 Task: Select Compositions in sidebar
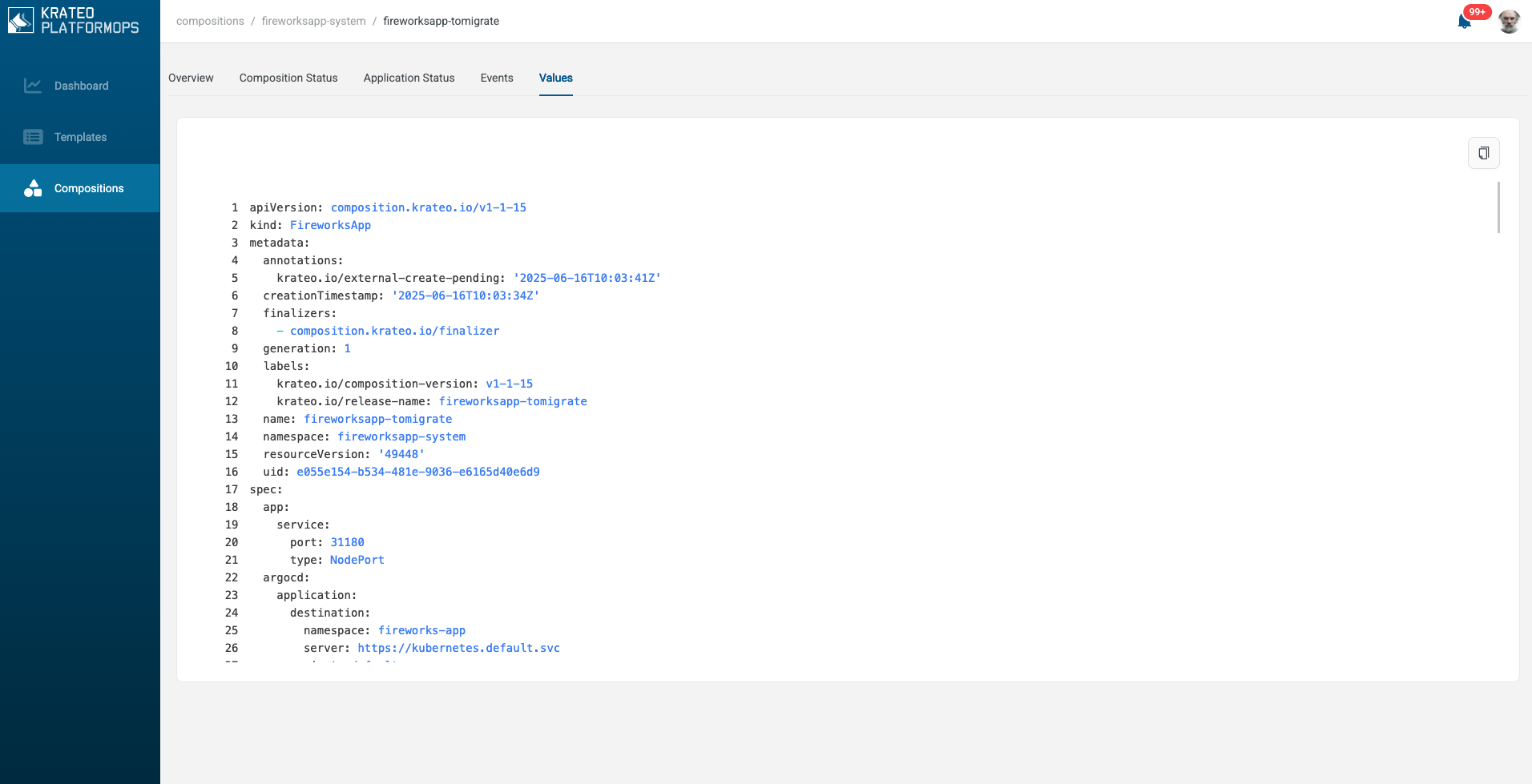coord(80,188)
